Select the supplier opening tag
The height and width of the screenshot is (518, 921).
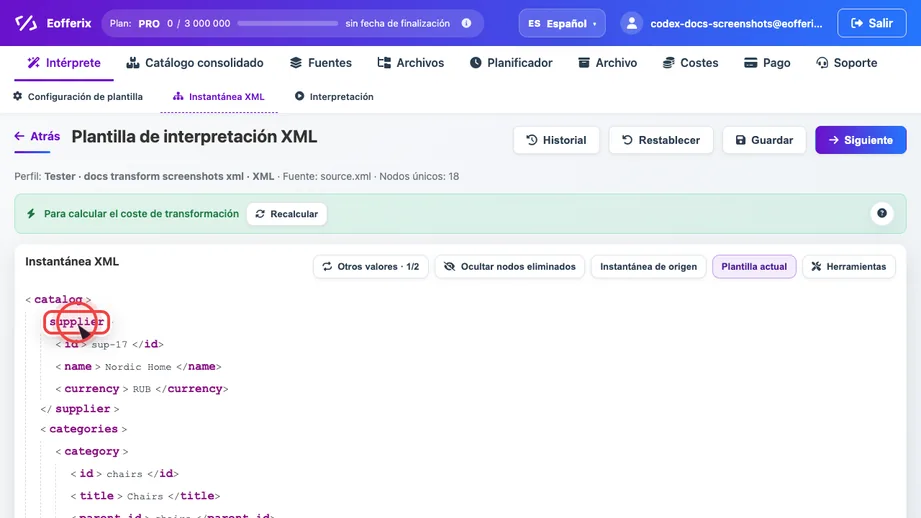[x=76, y=322]
